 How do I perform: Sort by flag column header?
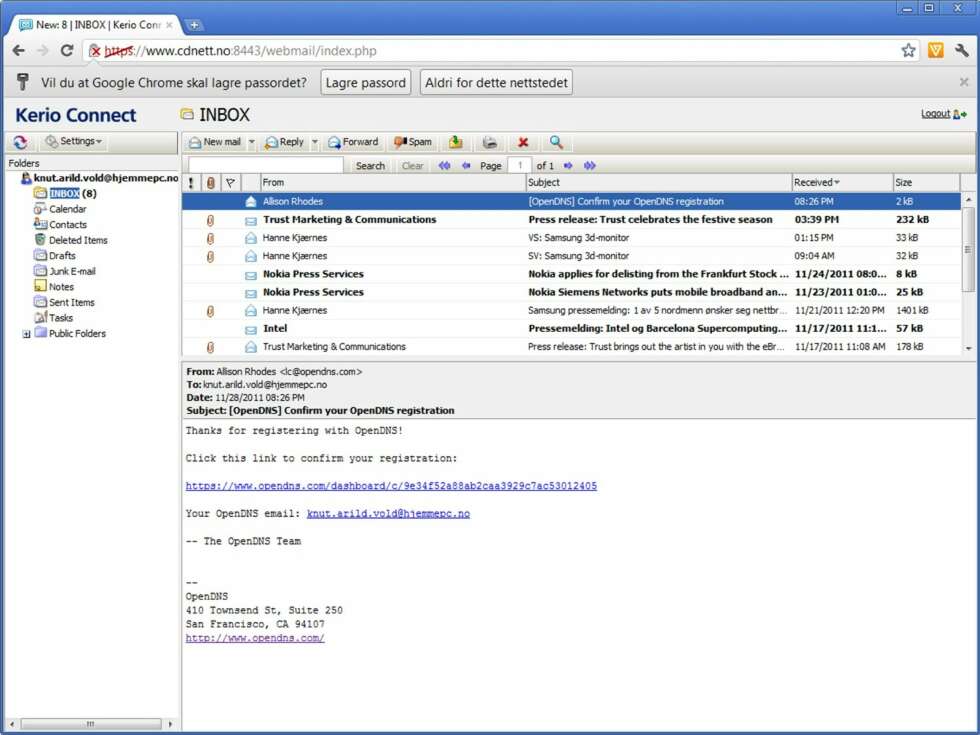231,182
